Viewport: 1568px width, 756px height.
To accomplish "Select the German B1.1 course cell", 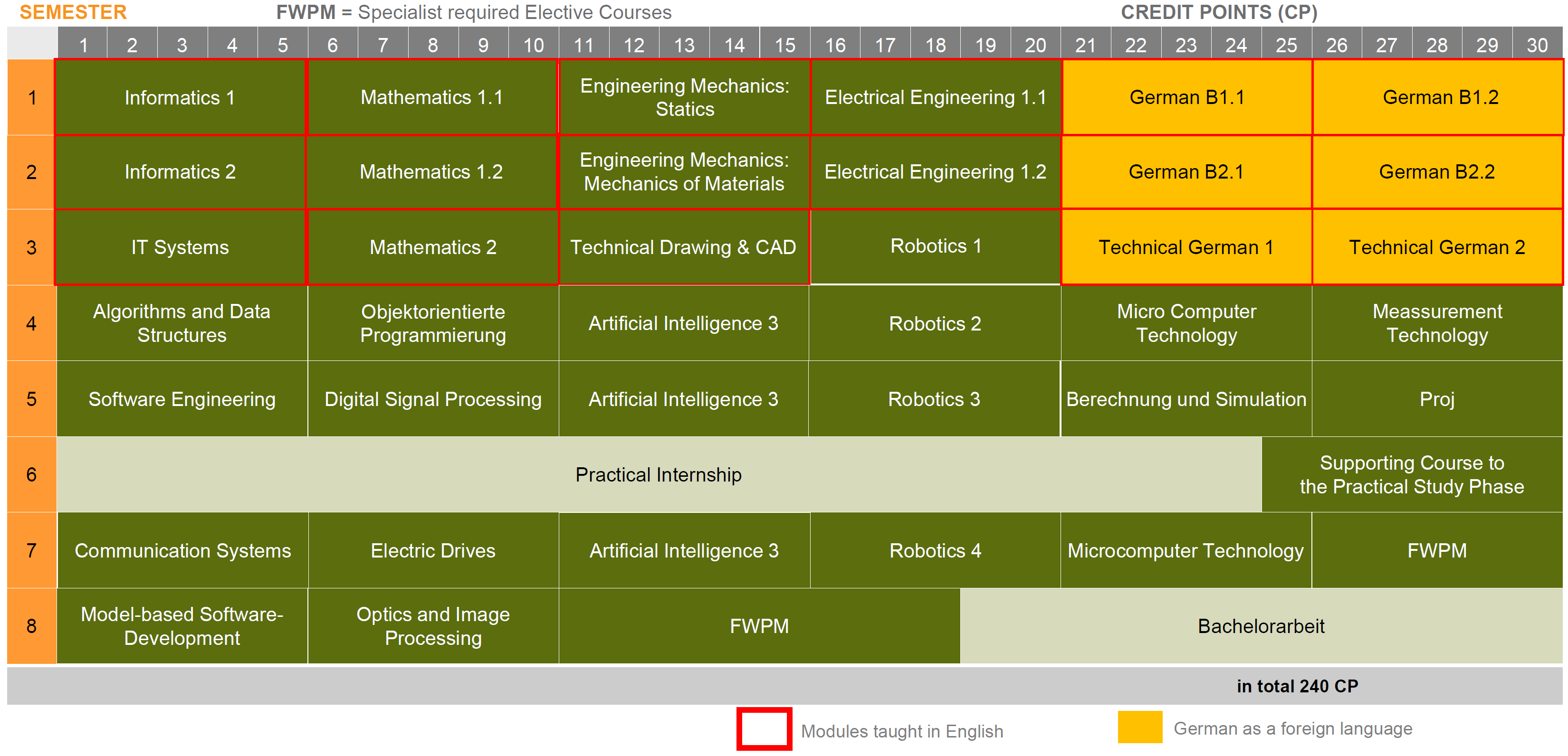I will click(x=1186, y=97).
